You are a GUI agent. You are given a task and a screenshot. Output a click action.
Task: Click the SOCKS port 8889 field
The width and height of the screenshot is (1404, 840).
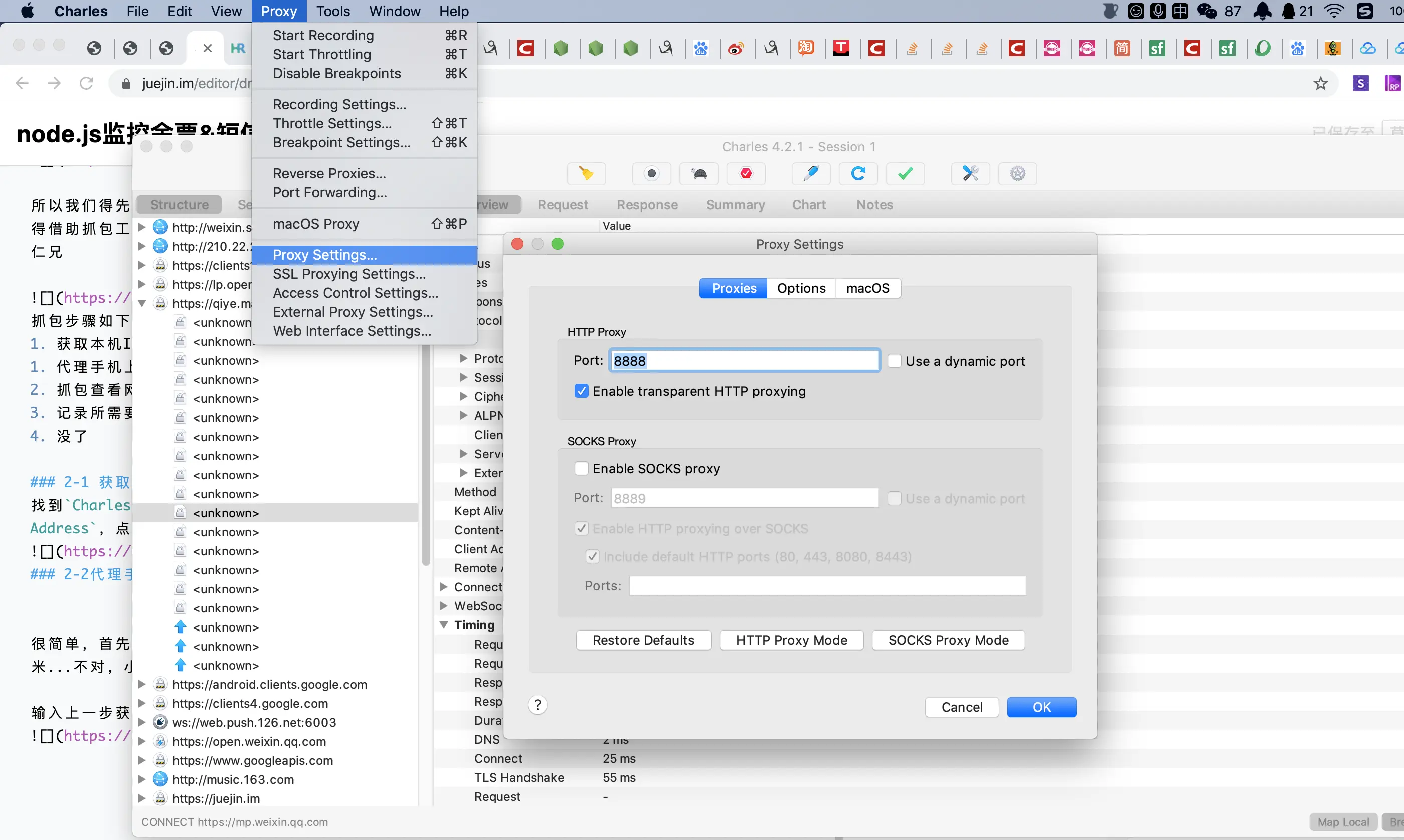tap(745, 498)
